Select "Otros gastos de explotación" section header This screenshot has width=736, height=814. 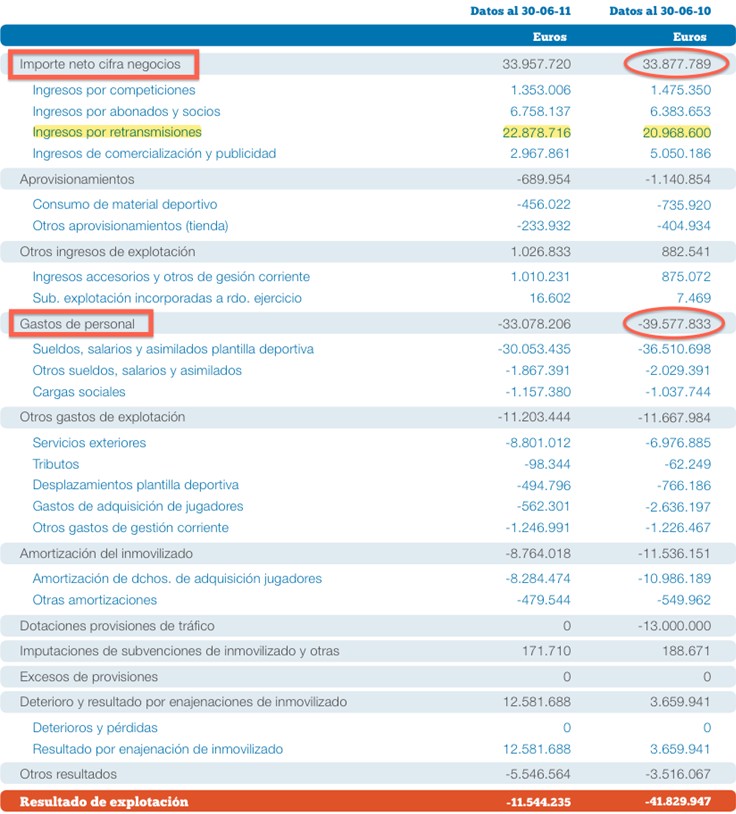point(102,417)
